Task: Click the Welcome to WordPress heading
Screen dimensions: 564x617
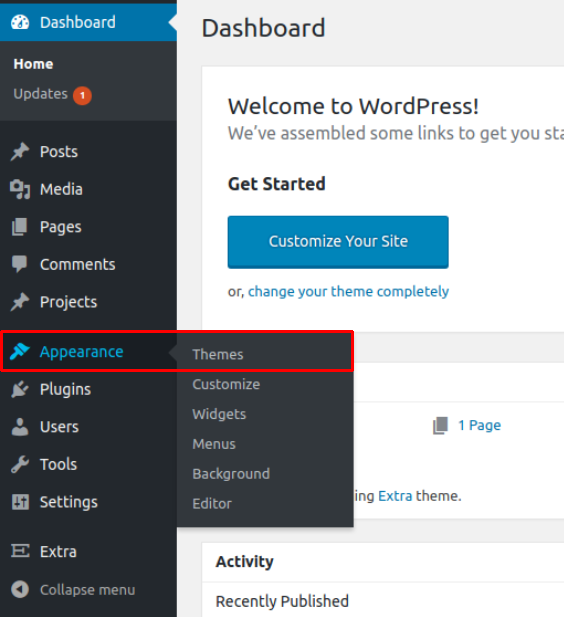Action: pos(353,107)
